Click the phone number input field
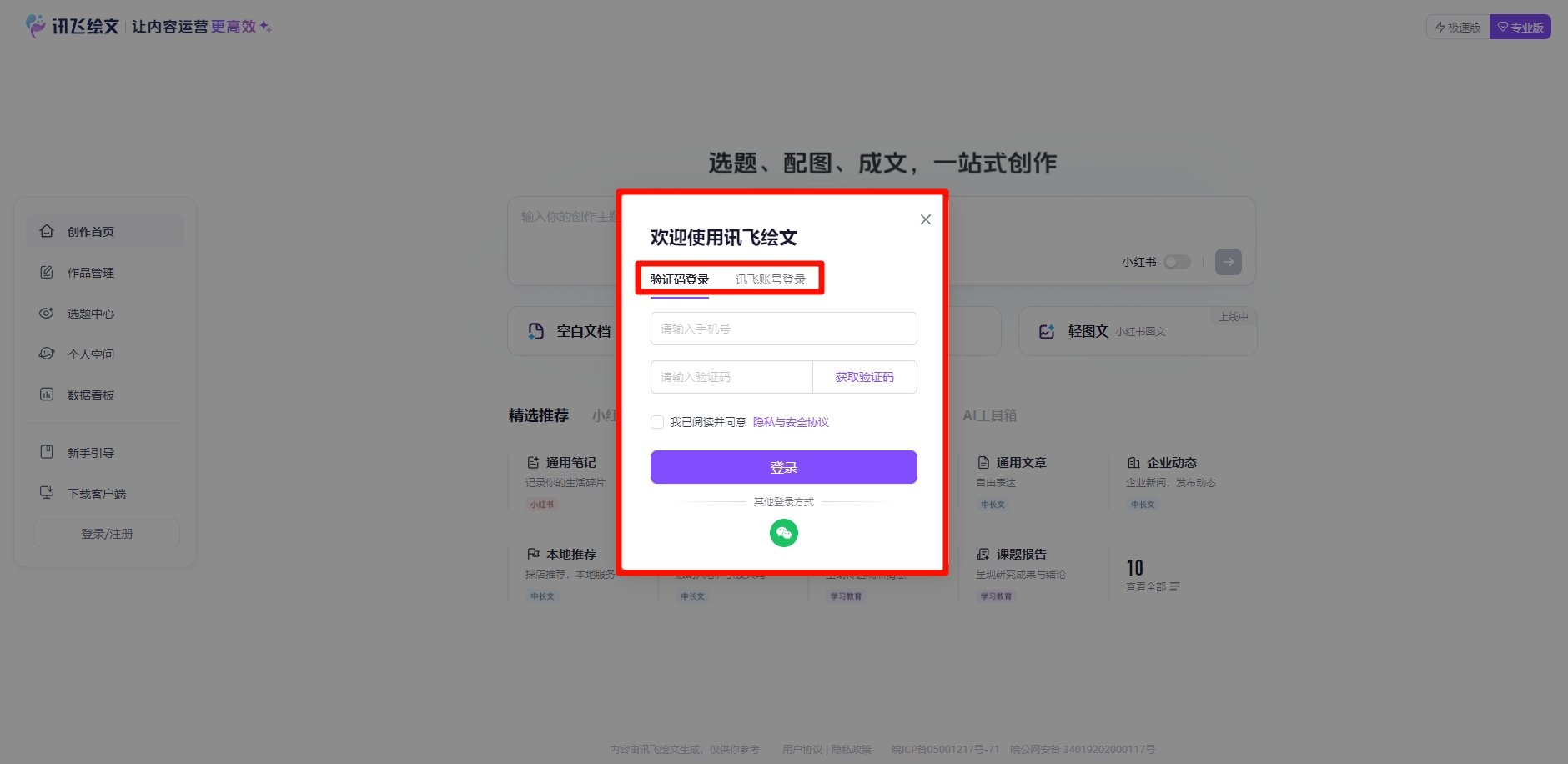 [783, 329]
